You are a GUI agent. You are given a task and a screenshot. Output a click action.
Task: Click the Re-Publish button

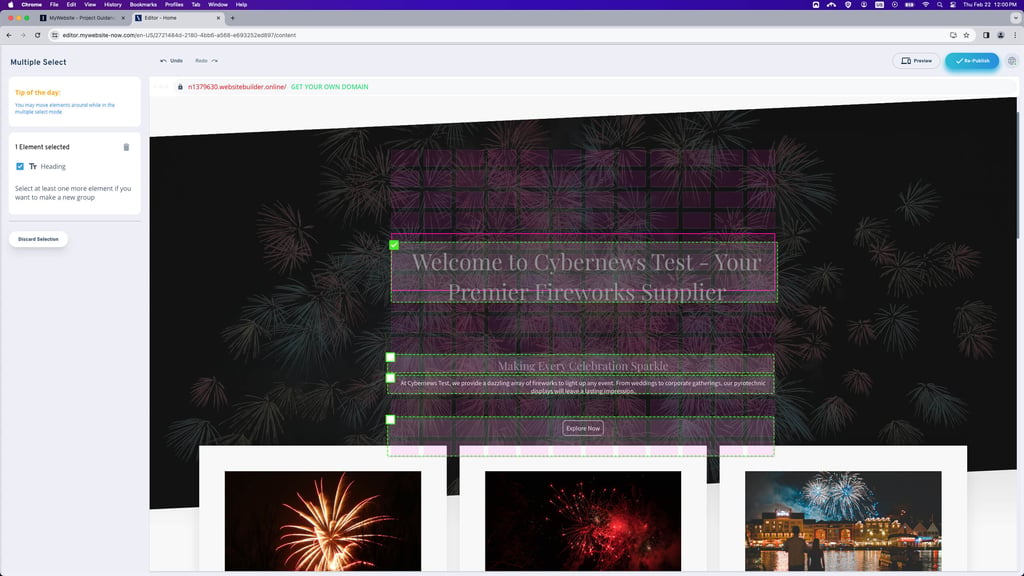point(972,61)
